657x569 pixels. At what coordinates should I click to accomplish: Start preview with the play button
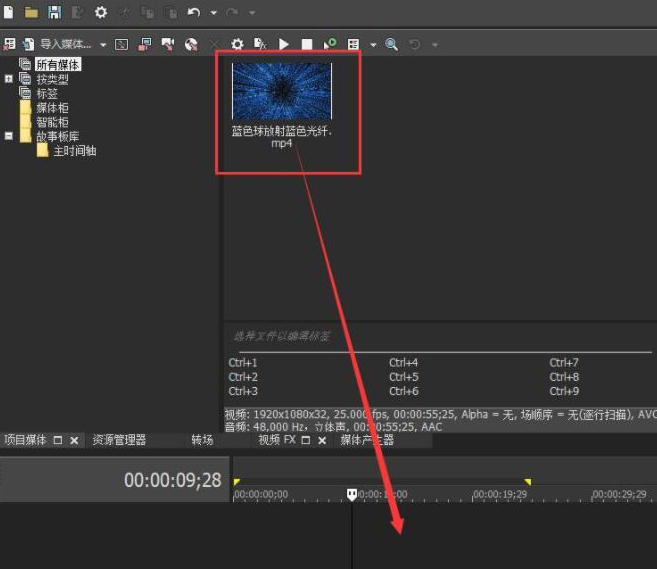(x=284, y=44)
